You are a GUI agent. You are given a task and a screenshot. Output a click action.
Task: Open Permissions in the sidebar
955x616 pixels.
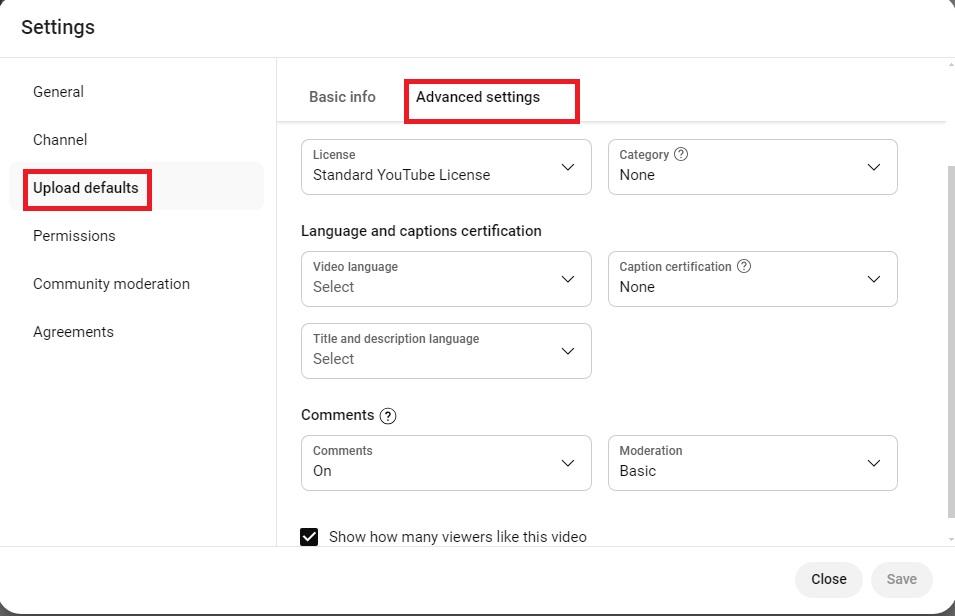74,236
